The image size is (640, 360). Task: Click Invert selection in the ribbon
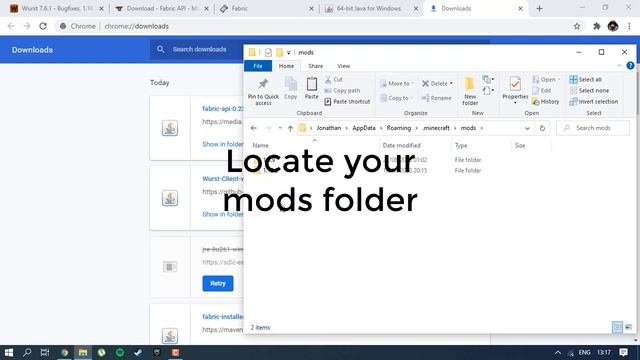tap(593, 102)
